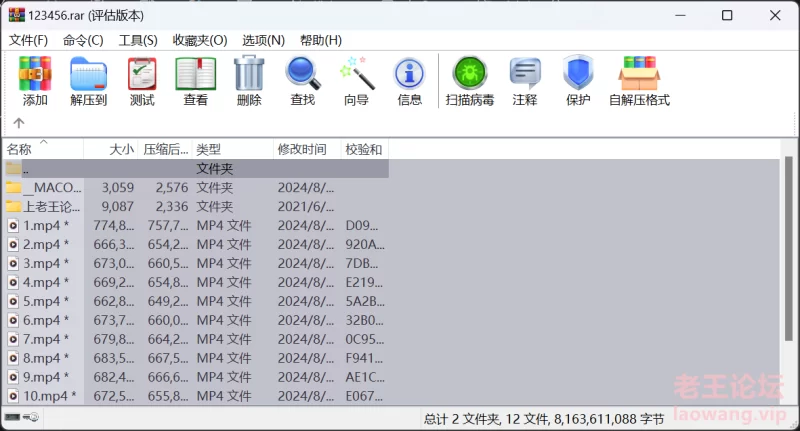Click checksum AE1C... of 9.mp4

click(365, 377)
